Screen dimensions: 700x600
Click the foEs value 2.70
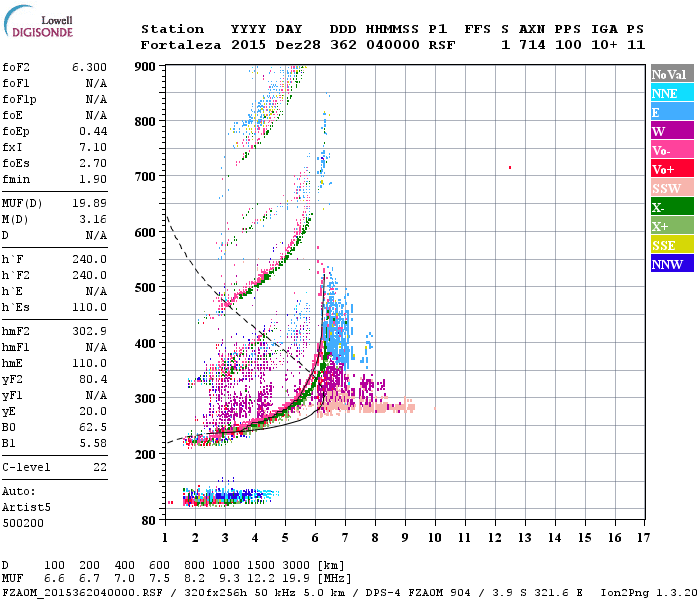(93, 163)
